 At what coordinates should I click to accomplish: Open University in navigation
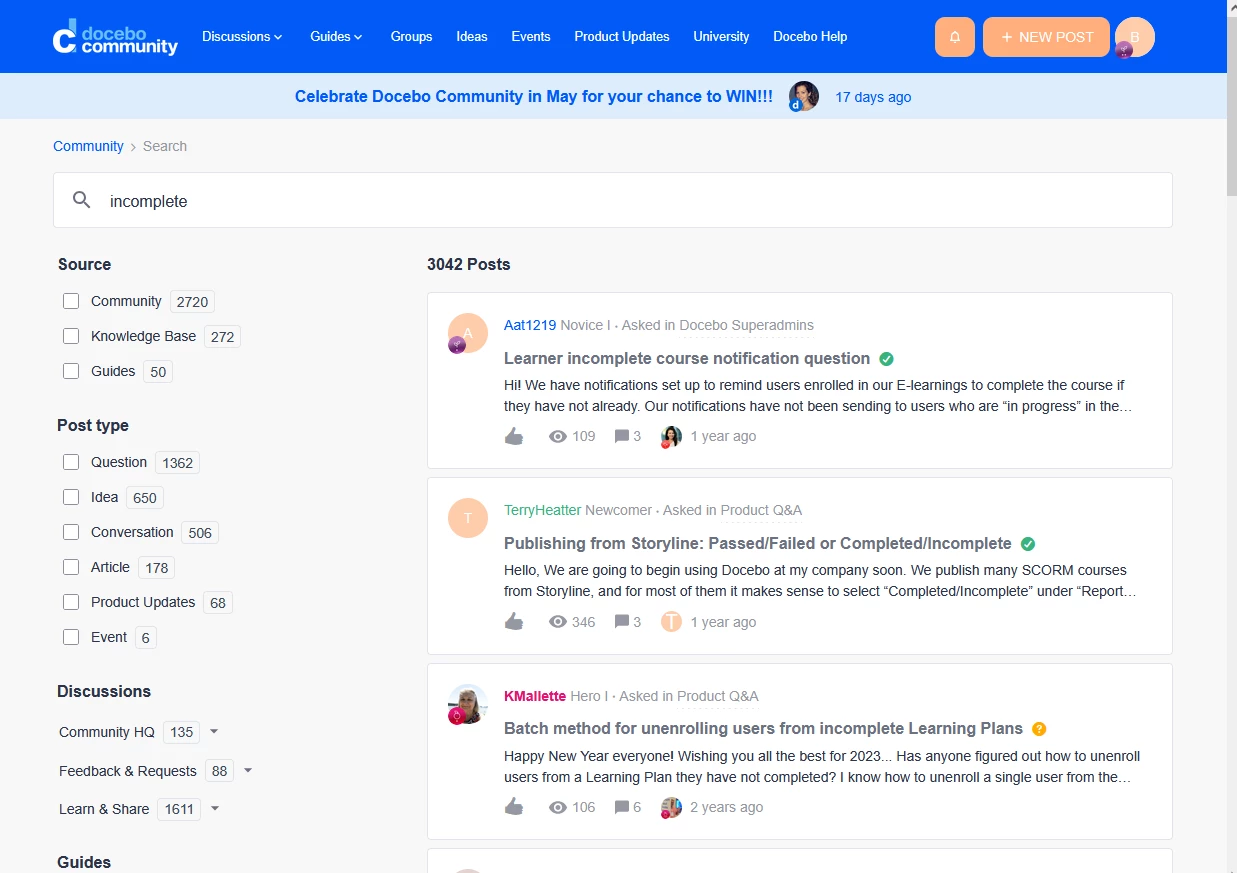[x=721, y=37]
